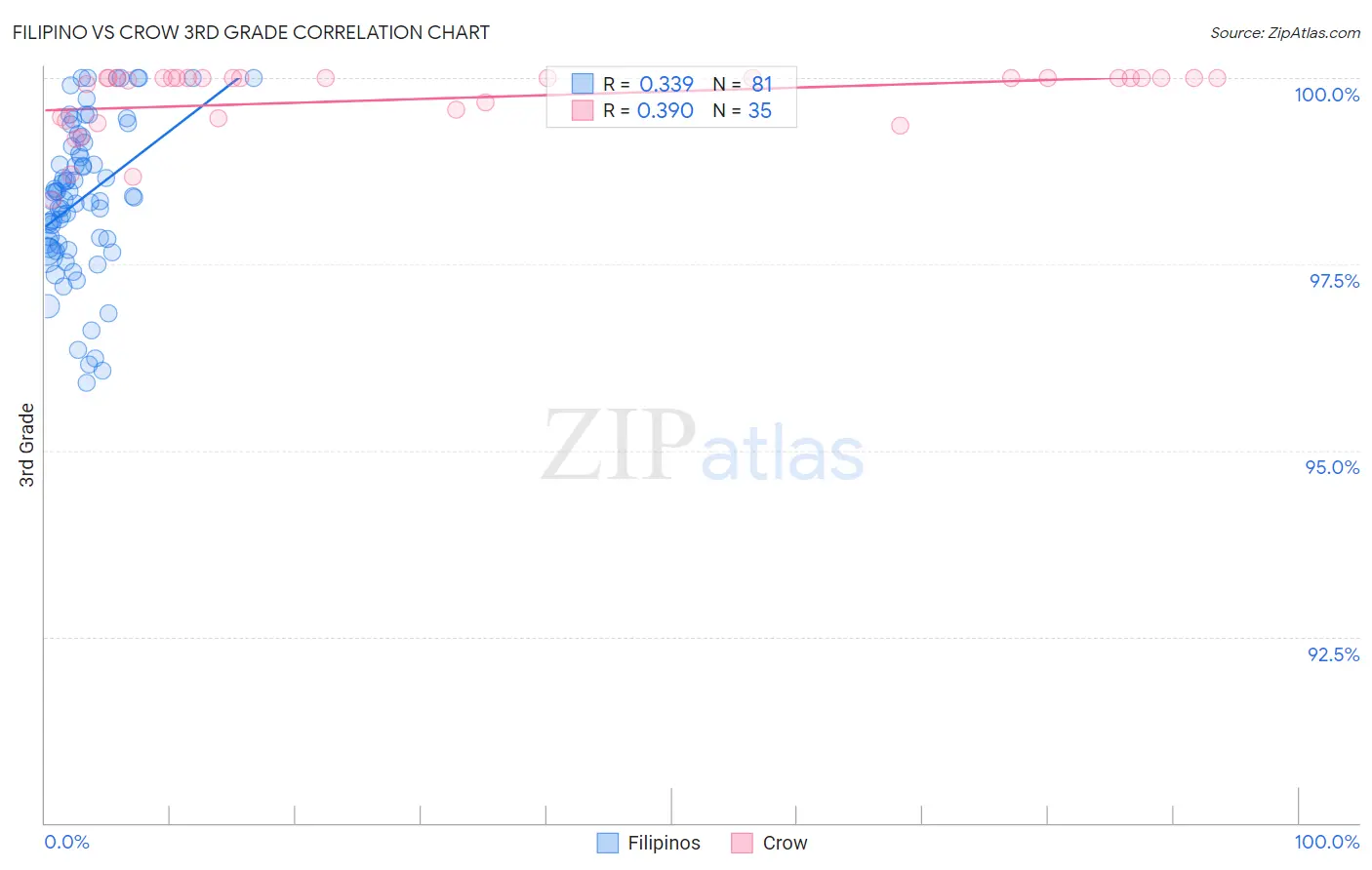The image size is (1372, 870).
Task: Click the 92.5% y-axis tick label
Action: (1334, 654)
